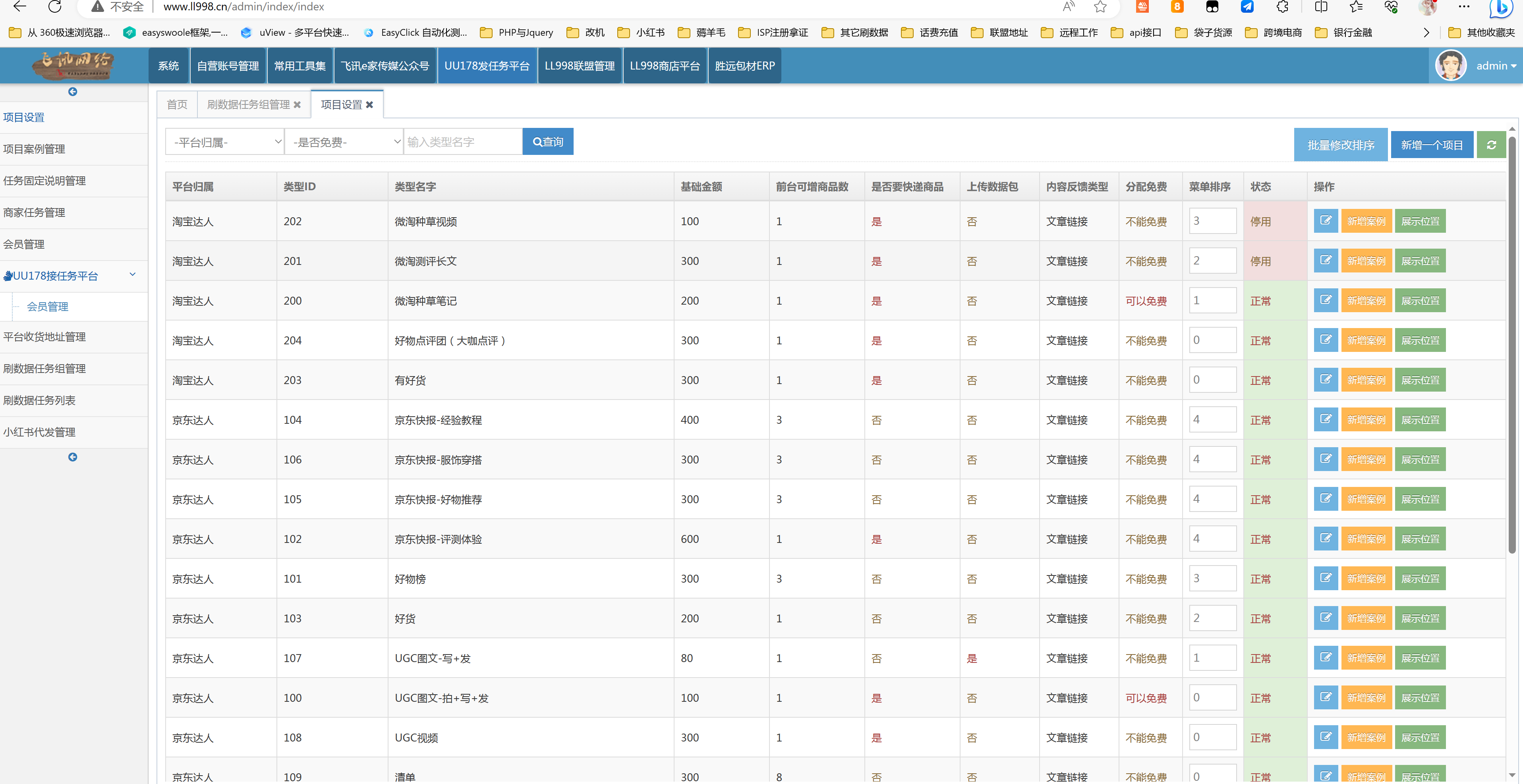Click the bottom sidebar collapse arrow icon
This screenshot has height=784, width=1523.
click(x=73, y=457)
